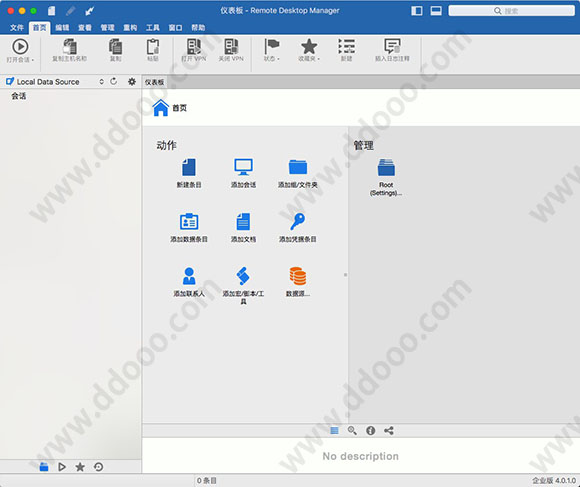This screenshot has height=487, width=580.
Task: Open the 文件 menu
Action: (x=17, y=28)
